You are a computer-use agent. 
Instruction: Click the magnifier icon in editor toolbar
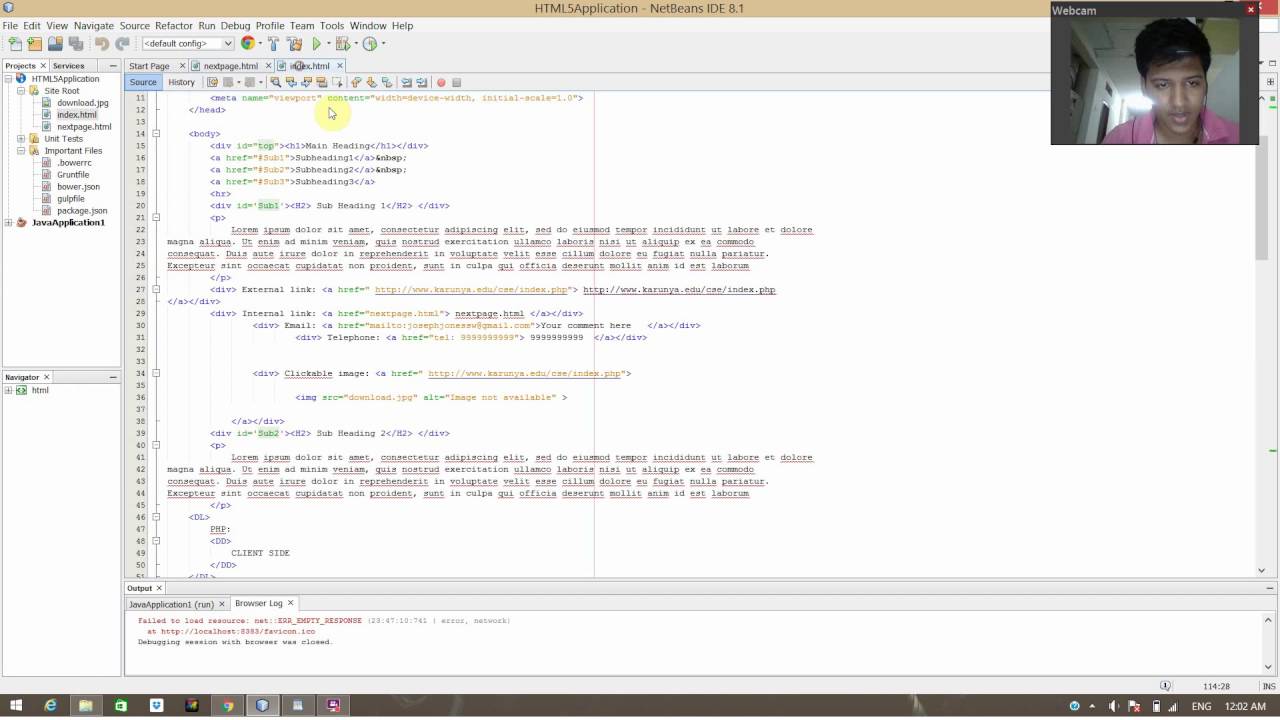coord(276,82)
